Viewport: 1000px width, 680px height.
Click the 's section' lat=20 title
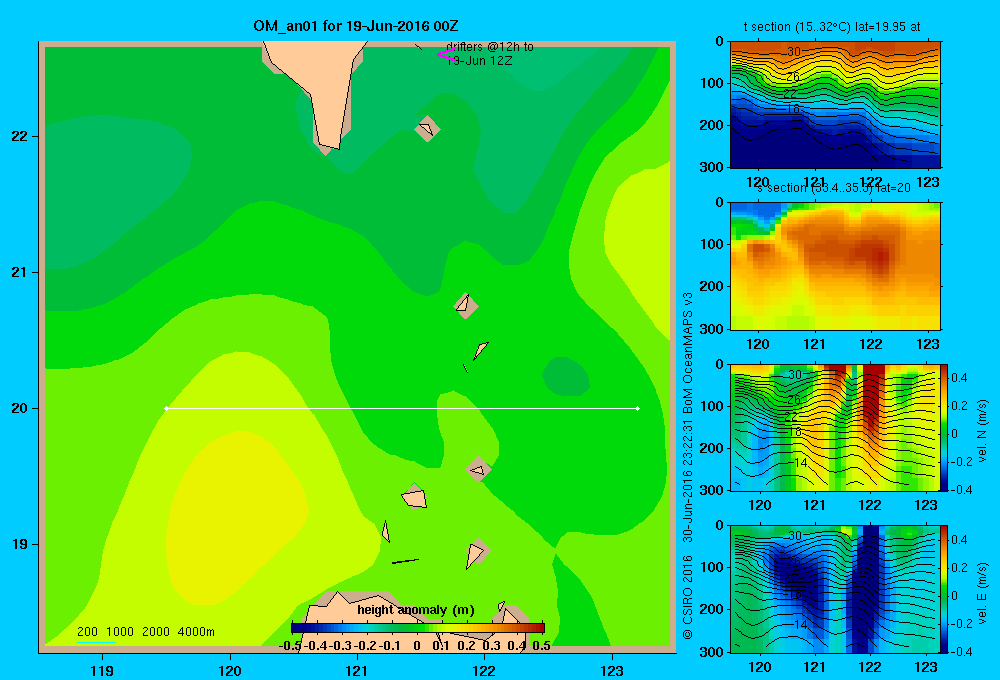(834, 188)
